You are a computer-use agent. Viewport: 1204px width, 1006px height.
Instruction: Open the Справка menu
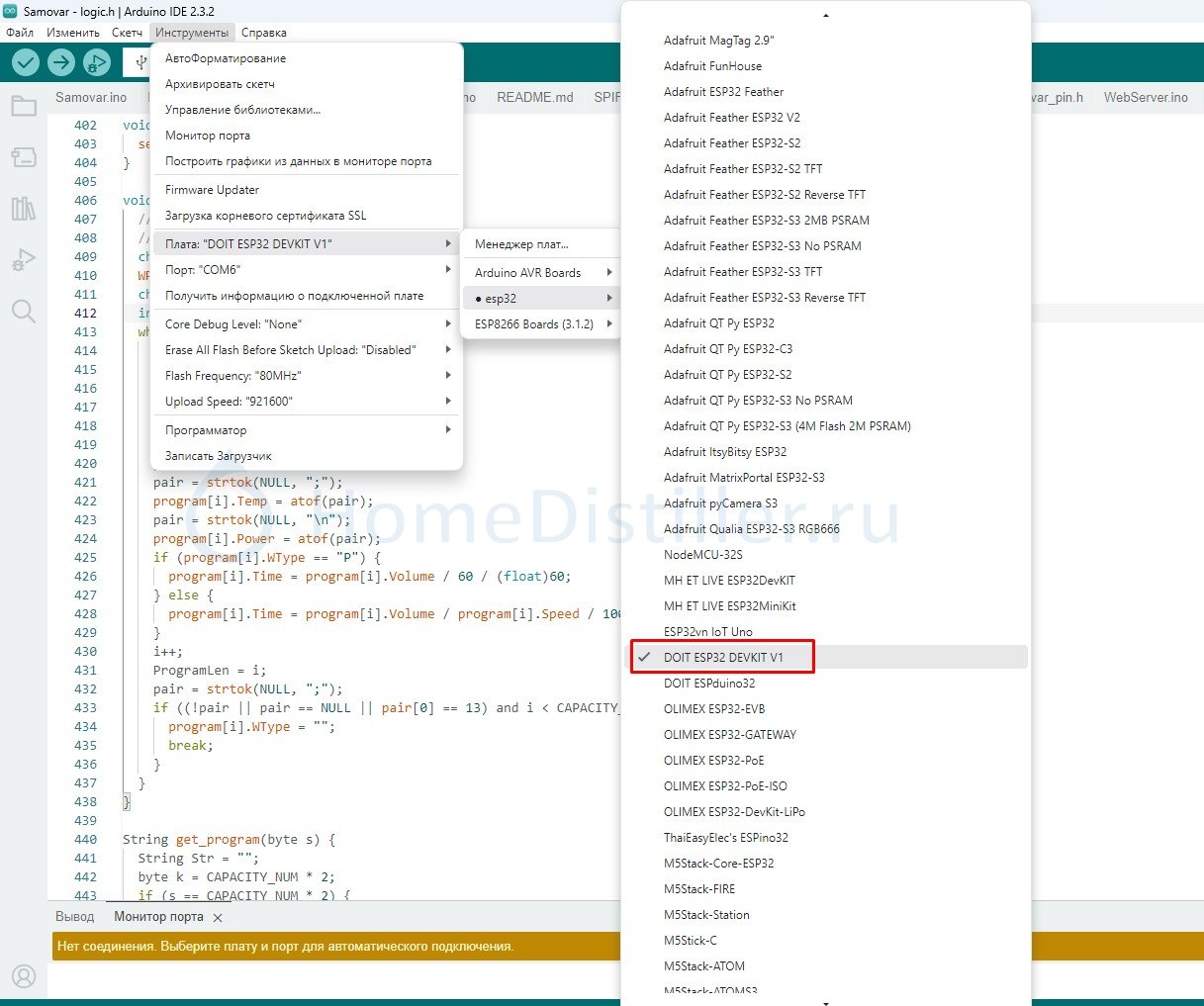point(264,33)
